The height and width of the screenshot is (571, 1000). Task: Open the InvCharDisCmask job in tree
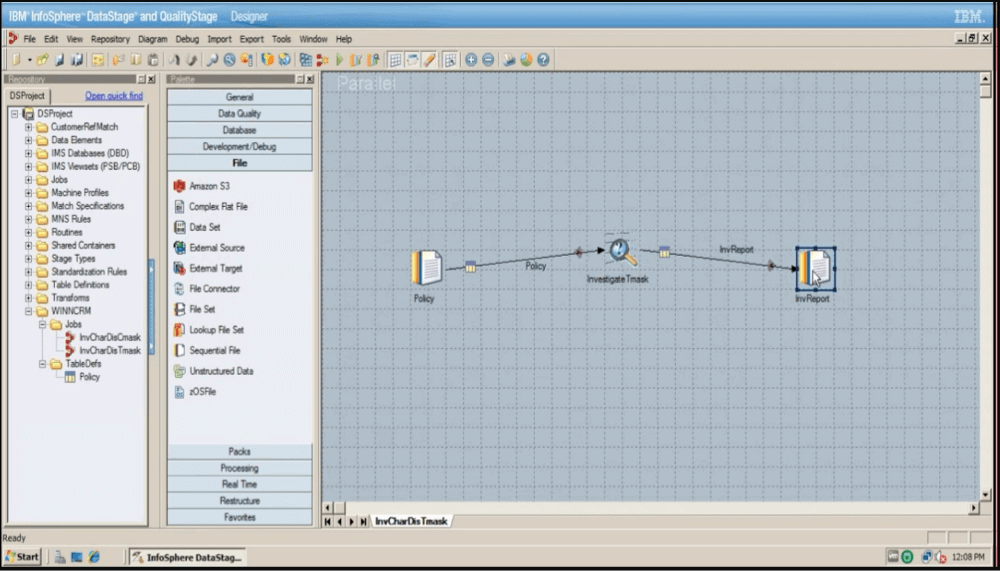tap(109, 338)
